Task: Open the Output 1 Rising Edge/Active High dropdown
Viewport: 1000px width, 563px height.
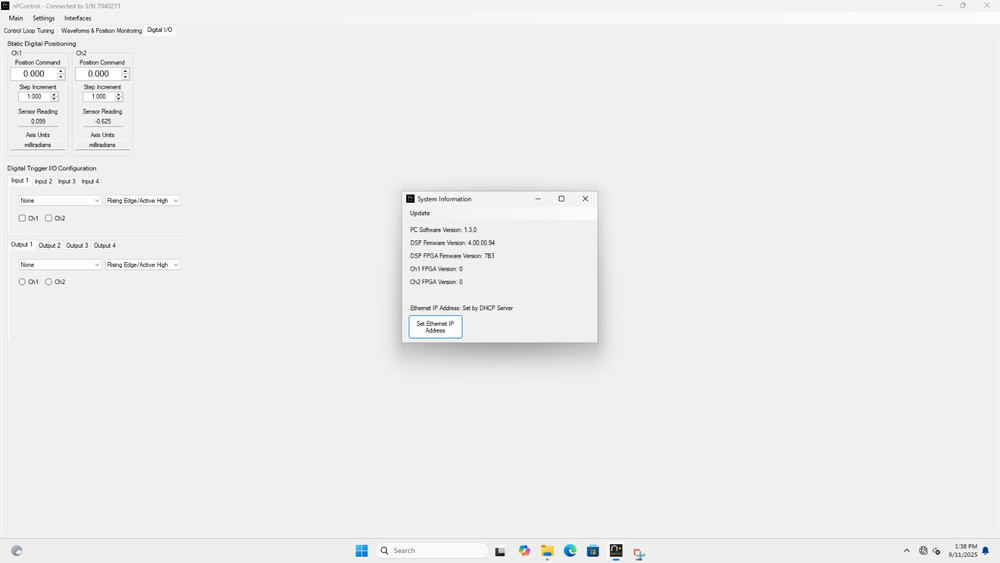Action: point(142,265)
